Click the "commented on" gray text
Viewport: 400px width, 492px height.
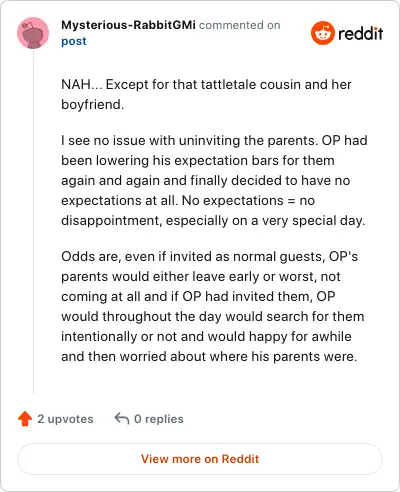pyautogui.click(x=240, y=25)
